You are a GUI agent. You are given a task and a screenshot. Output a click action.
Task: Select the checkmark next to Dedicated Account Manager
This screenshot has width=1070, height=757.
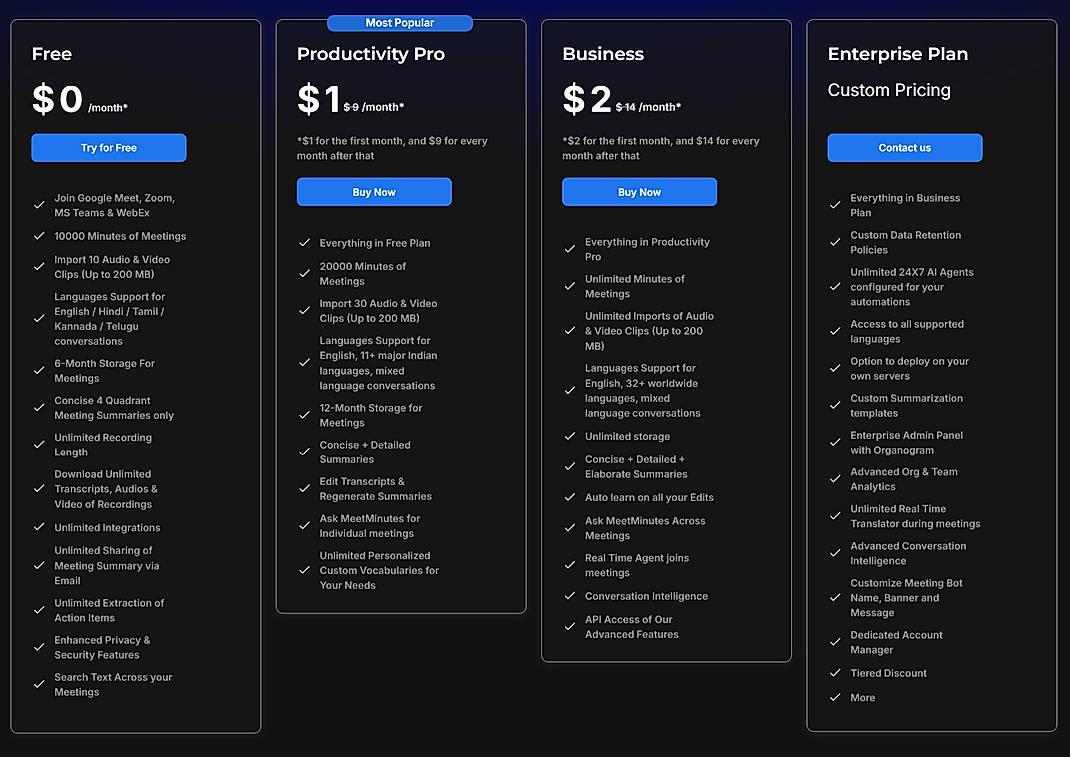[836, 642]
